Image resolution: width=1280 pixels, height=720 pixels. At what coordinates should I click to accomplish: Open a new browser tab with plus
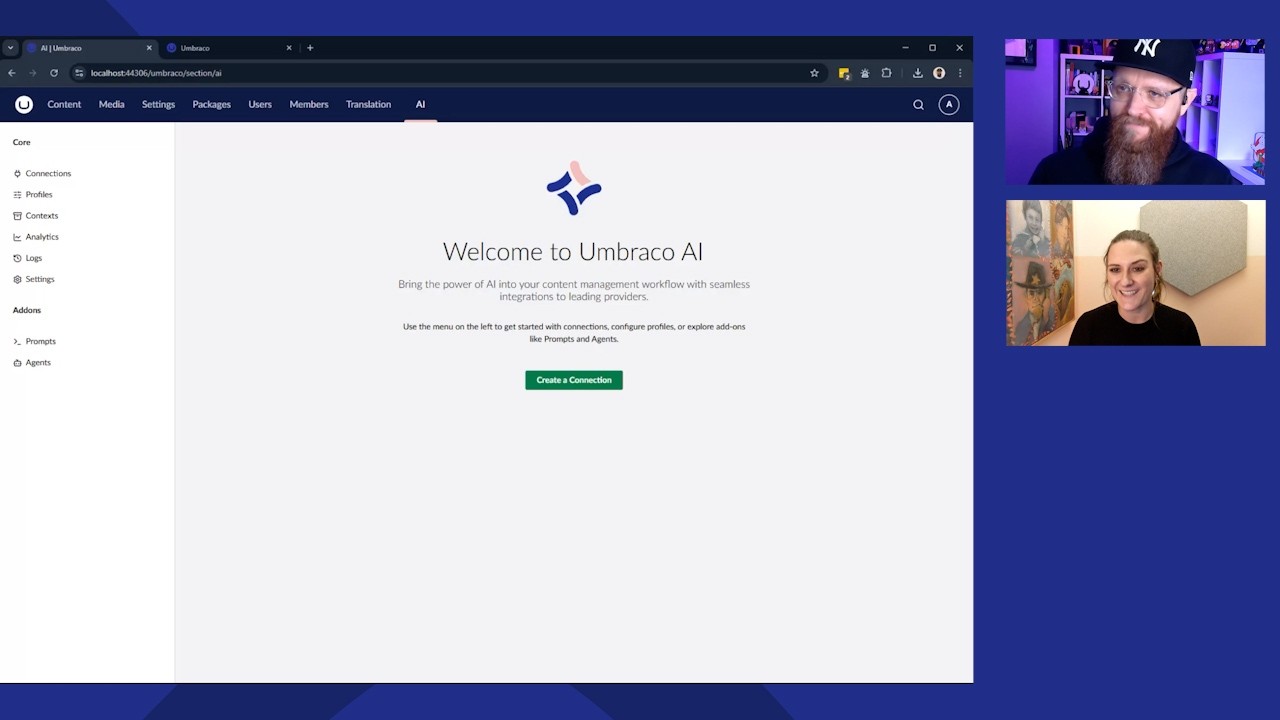click(x=310, y=48)
